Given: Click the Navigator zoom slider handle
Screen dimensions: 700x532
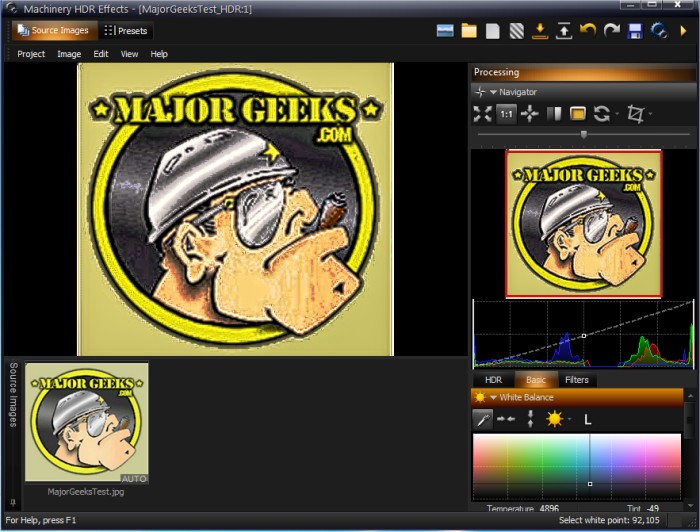Looking at the screenshot, I should click(584, 134).
